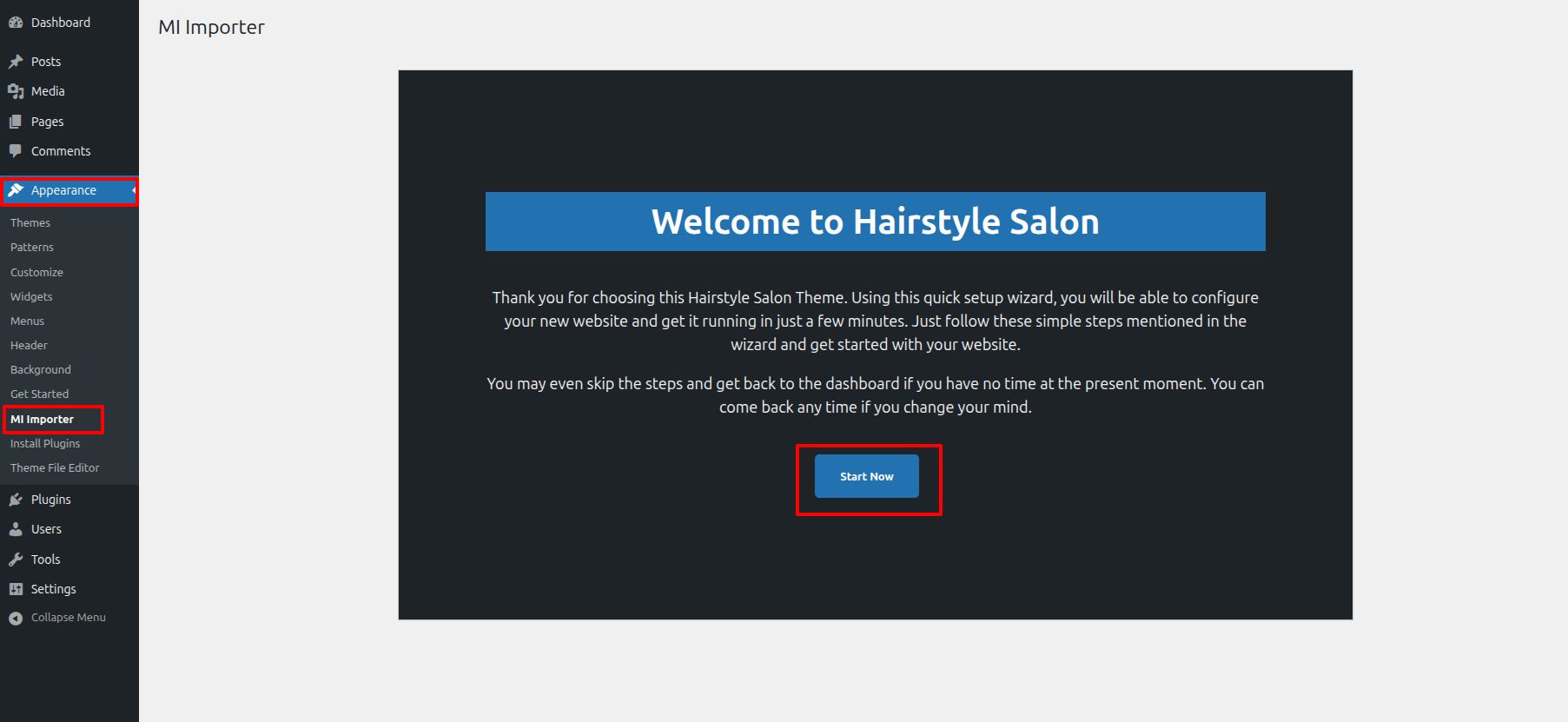Open the Widgets submenu page
The width and height of the screenshot is (1568, 722).
coord(31,297)
